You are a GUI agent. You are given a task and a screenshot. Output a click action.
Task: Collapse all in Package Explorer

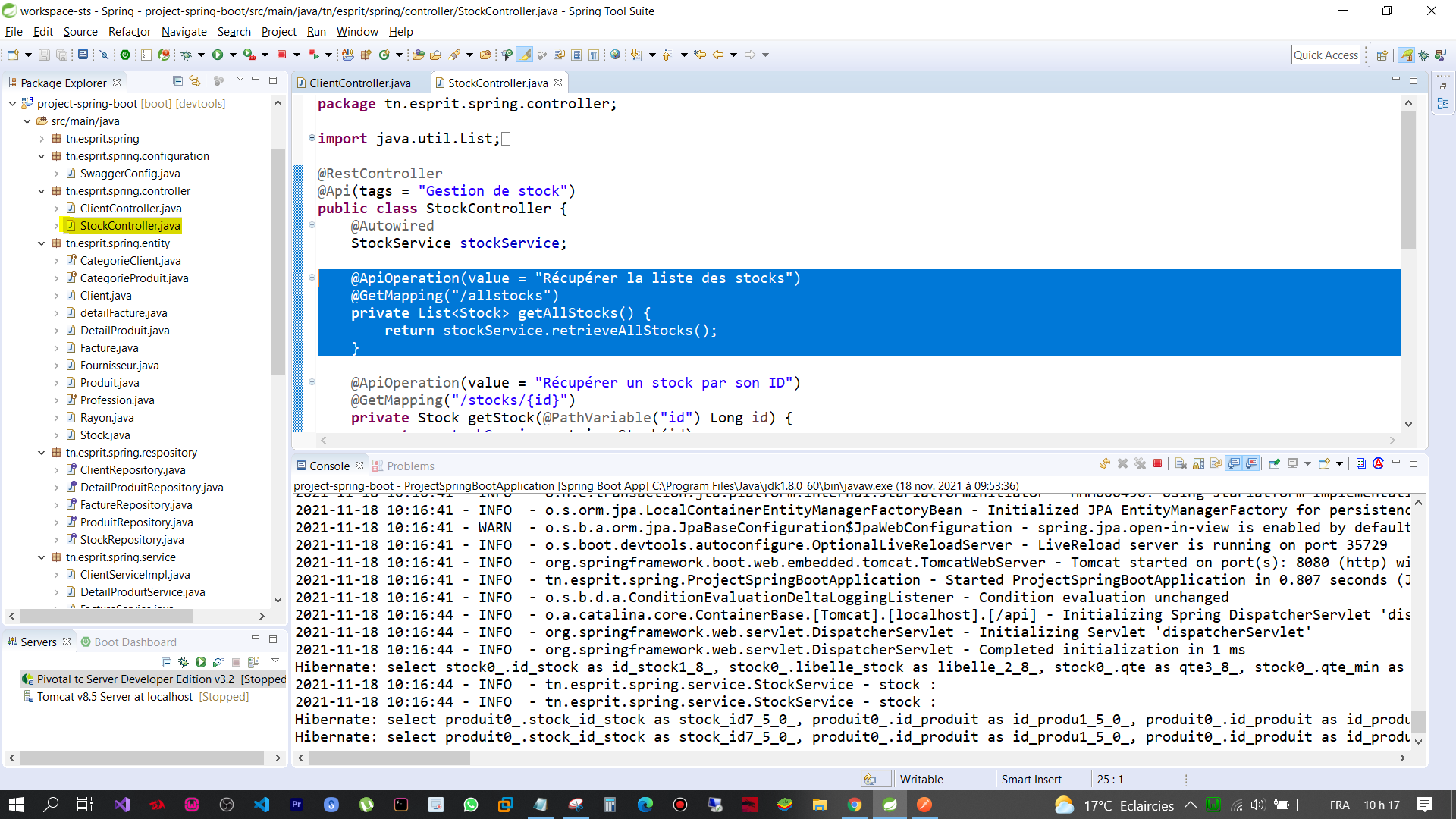(177, 81)
